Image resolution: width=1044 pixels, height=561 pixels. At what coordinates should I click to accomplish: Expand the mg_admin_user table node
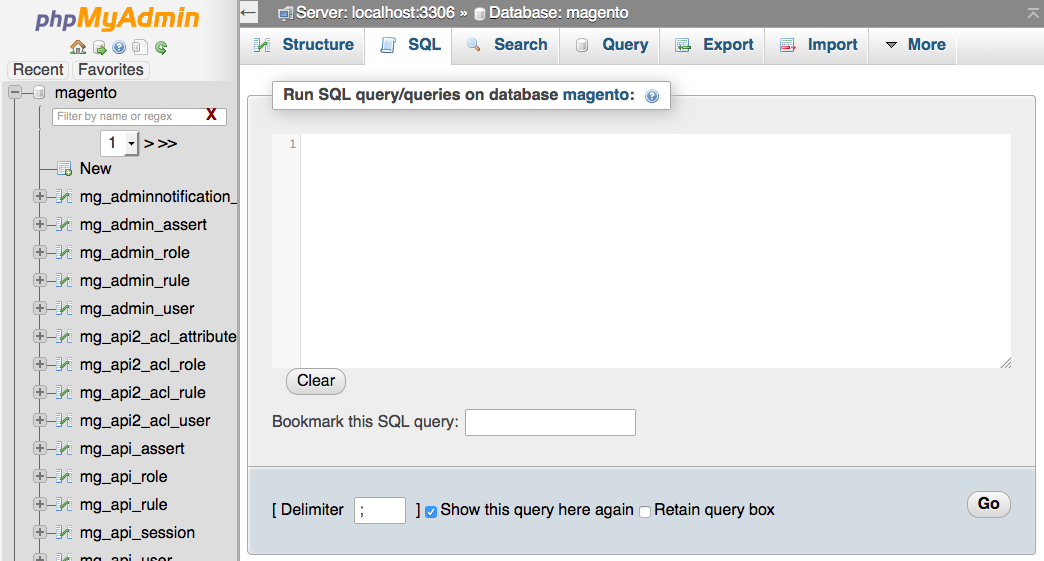coord(40,308)
